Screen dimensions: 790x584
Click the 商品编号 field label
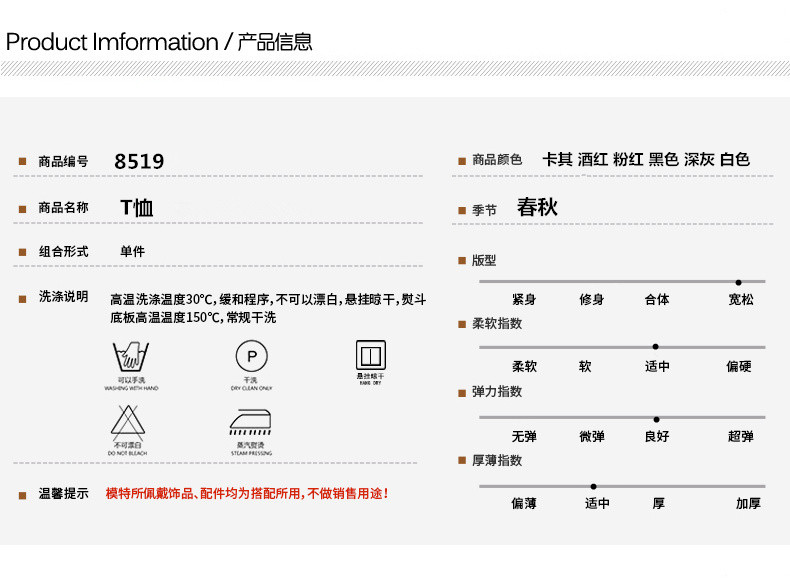[x=63, y=161]
